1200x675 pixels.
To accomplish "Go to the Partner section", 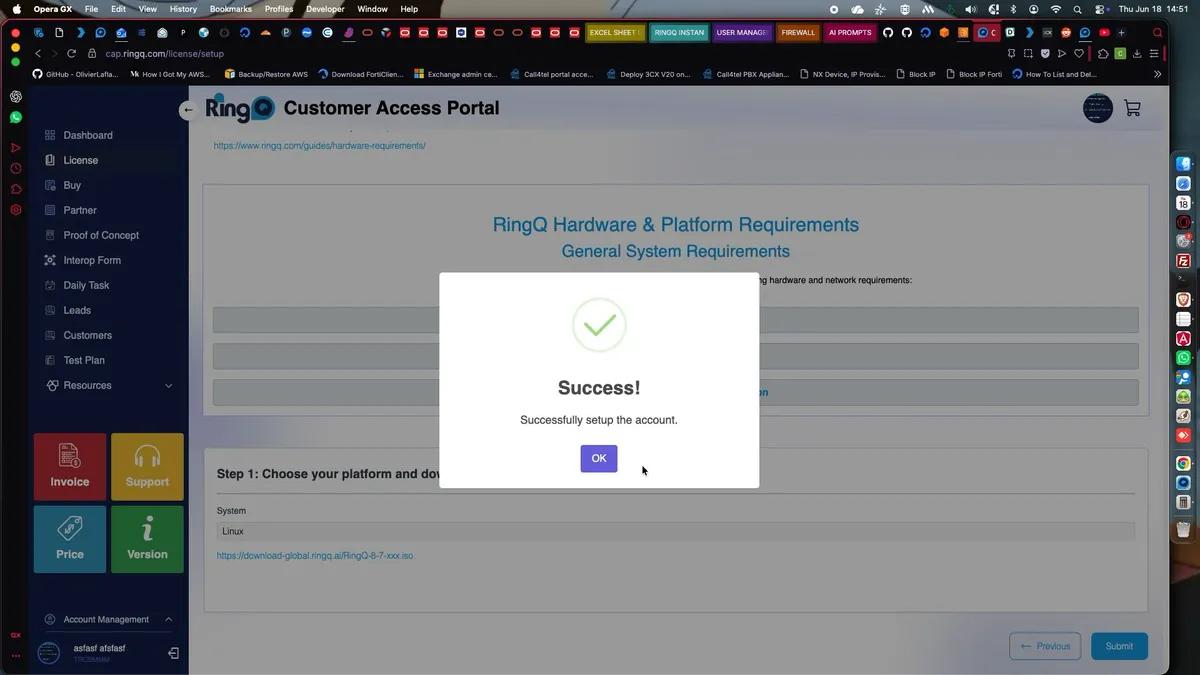I will pyautogui.click(x=80, y=210).
